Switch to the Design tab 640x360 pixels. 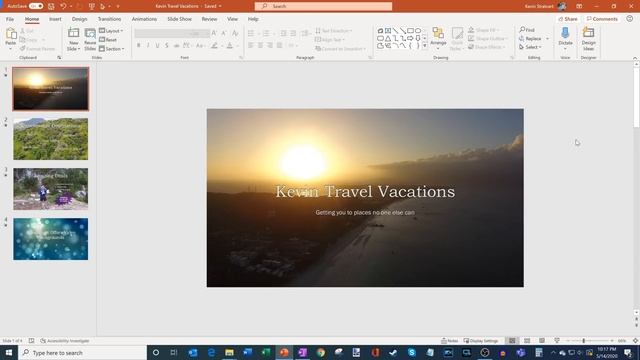pyautogui.click(x=79, y=19)
